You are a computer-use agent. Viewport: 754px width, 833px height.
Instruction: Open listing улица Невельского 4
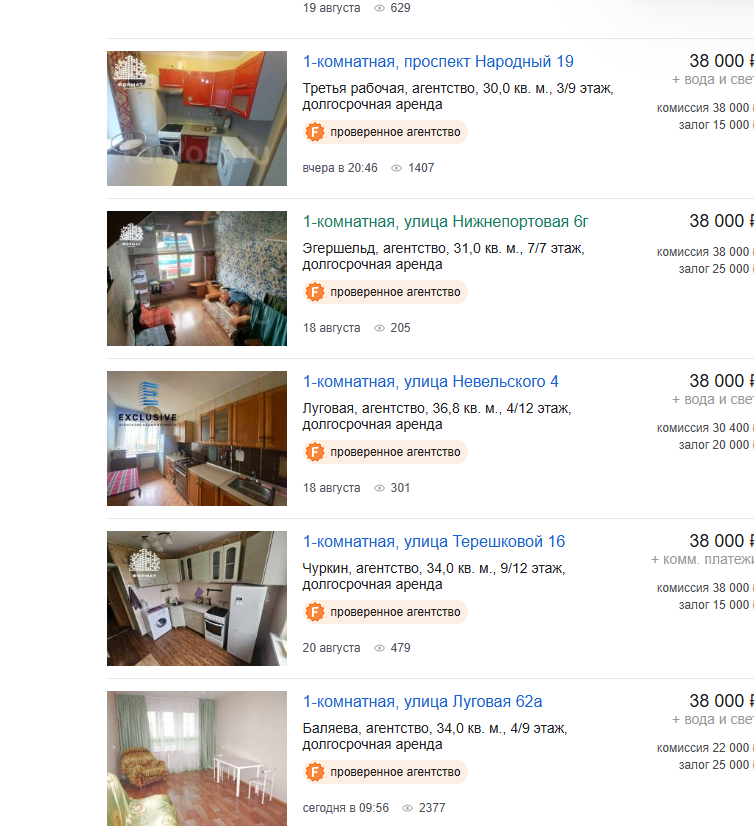430,381
